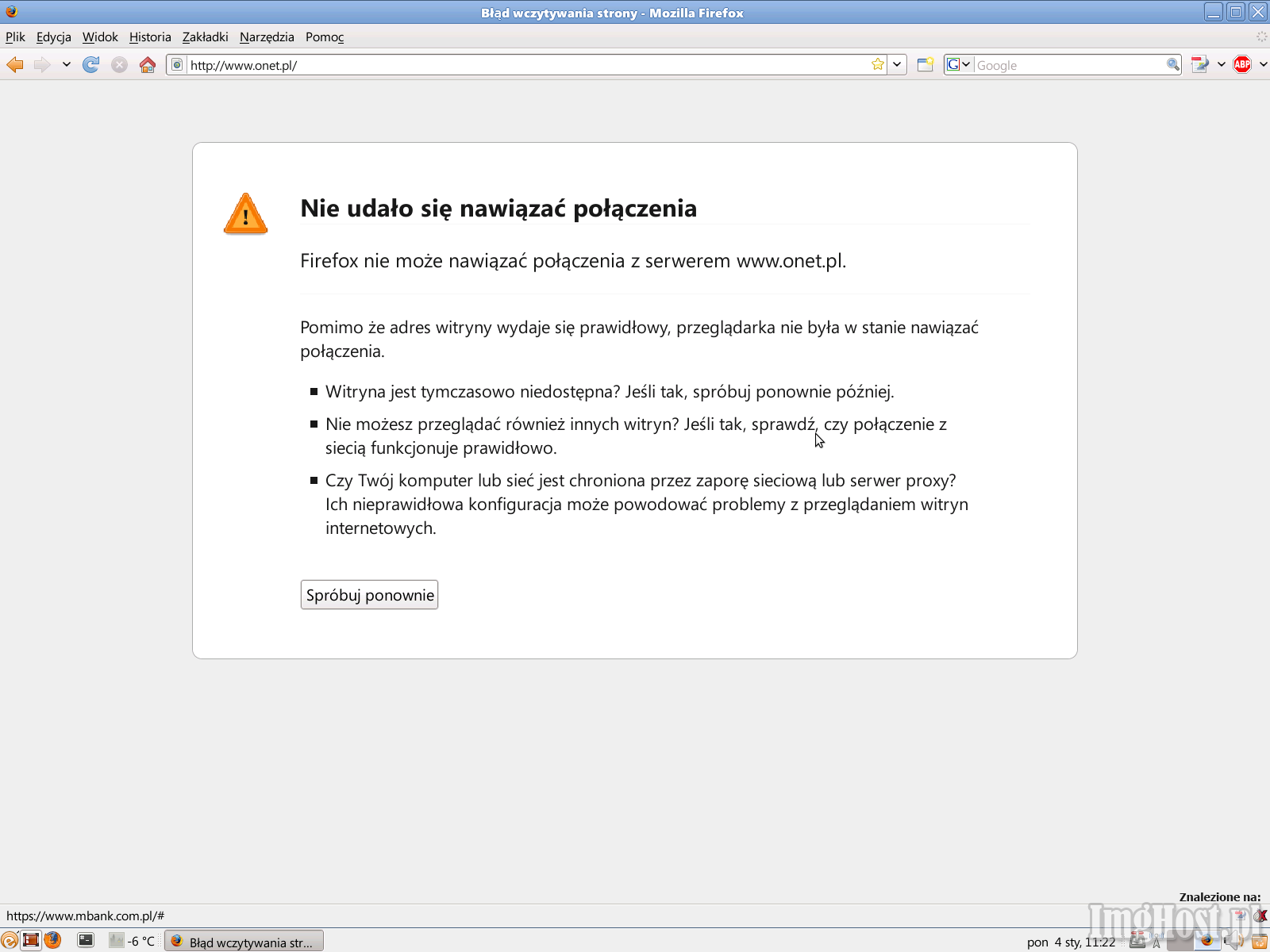
Task: Click the page identity icon in address bar
Action: pos(177,65)
